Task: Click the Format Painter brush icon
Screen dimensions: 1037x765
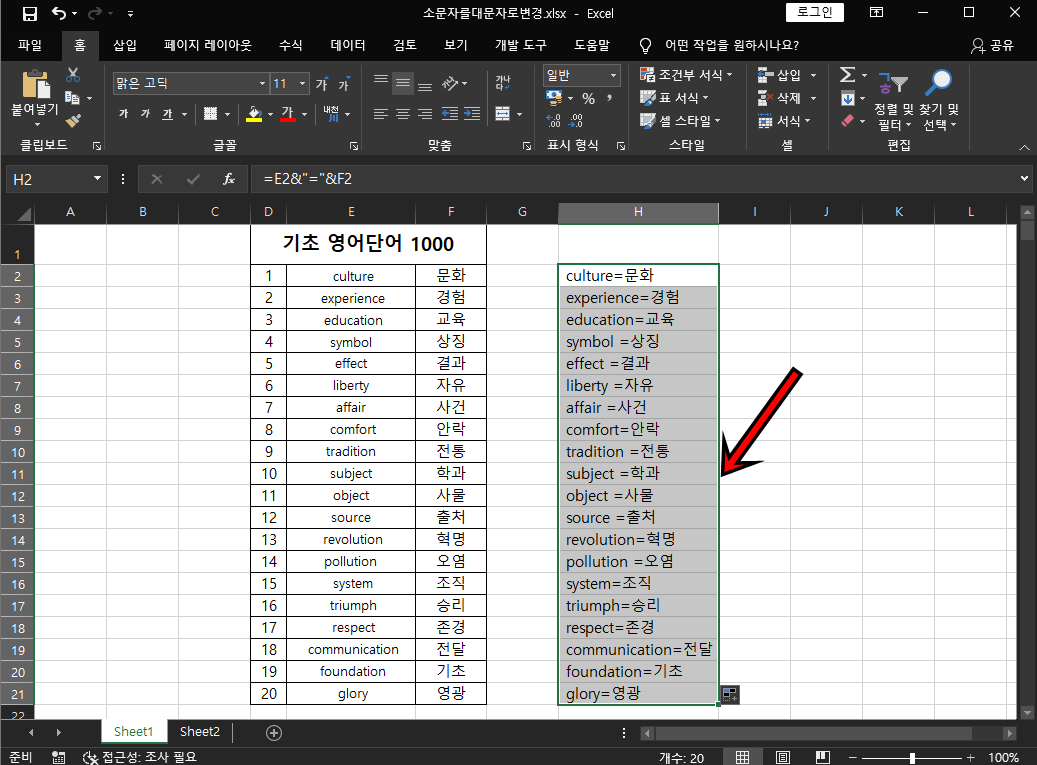Action: [x=73, y=120]
